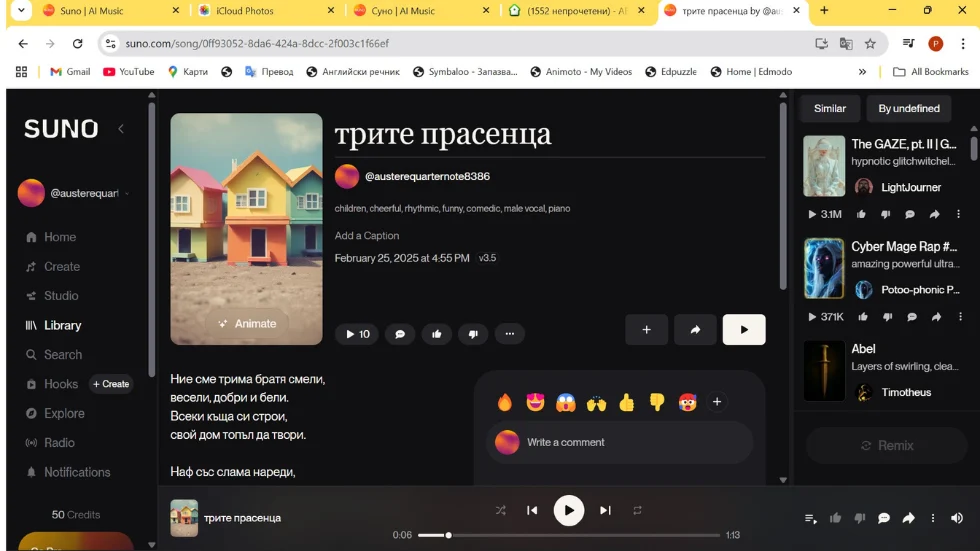980x551 pixels.
Task: Open the three-dots more options menu
Action: [510, 334]
